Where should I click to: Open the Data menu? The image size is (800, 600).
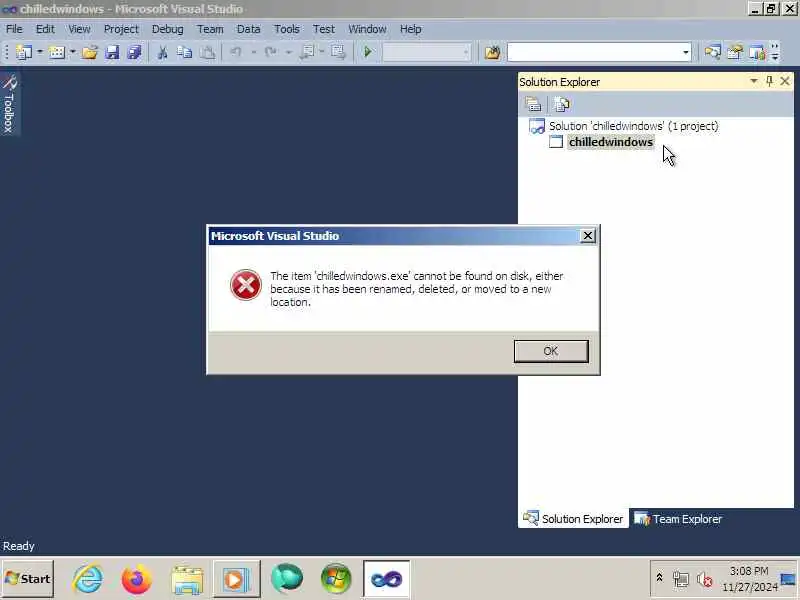click(x=248, y=29)
